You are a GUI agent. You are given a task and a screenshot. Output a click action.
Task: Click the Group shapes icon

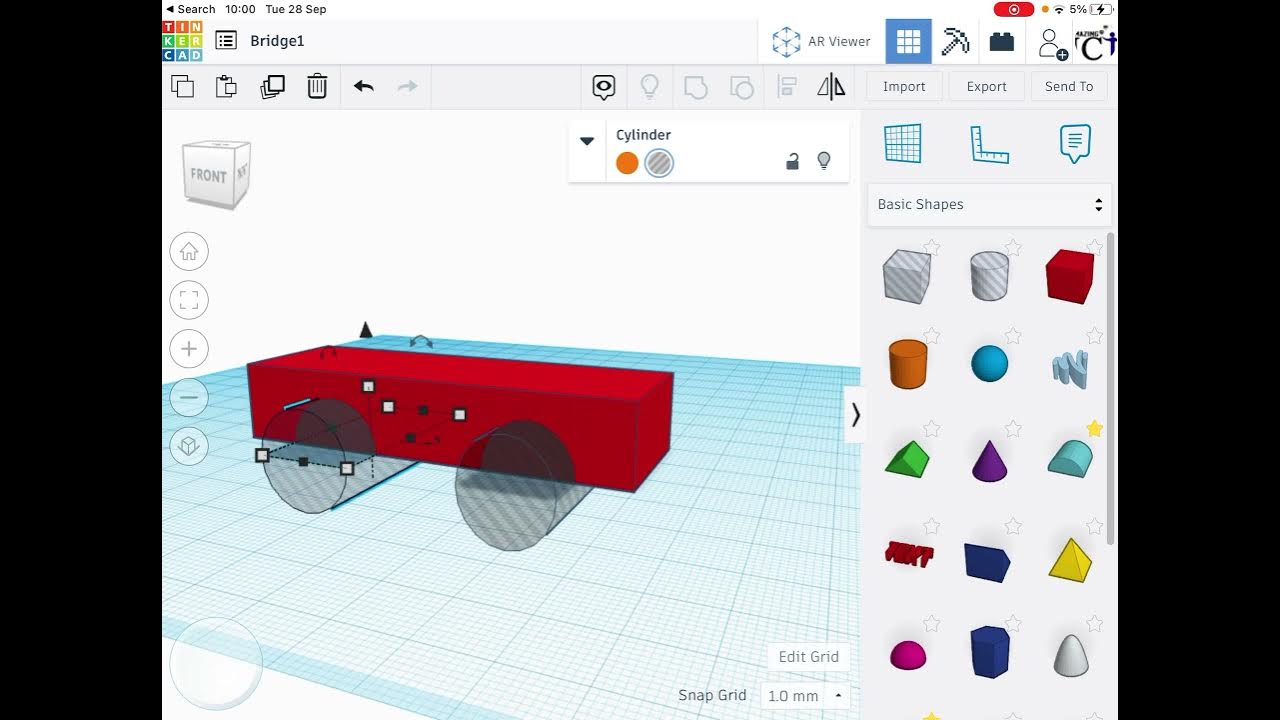(696, 87)
